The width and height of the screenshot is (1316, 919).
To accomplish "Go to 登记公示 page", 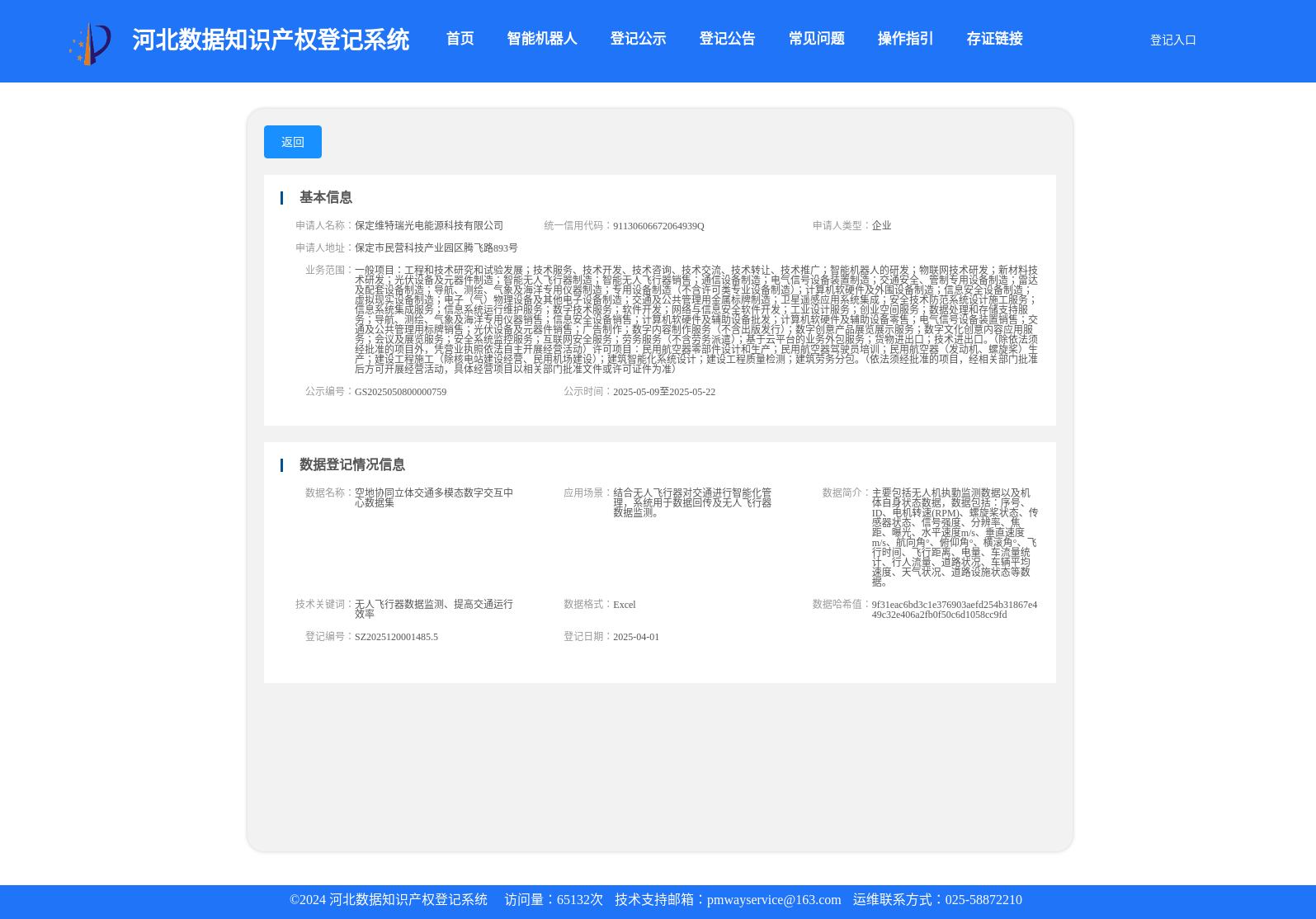I will tap(638, 39).
